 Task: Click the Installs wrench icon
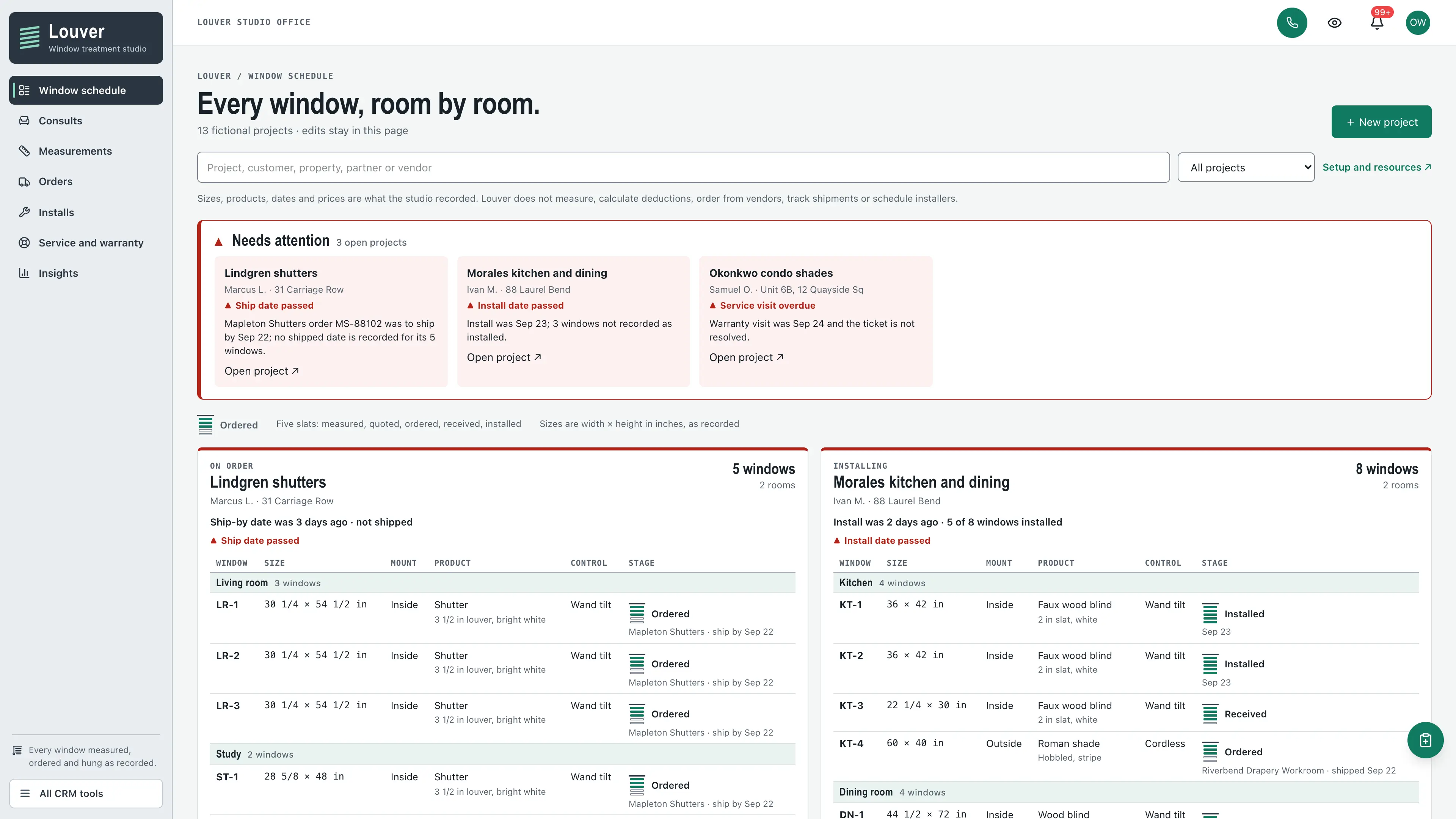tap(24, 212)
